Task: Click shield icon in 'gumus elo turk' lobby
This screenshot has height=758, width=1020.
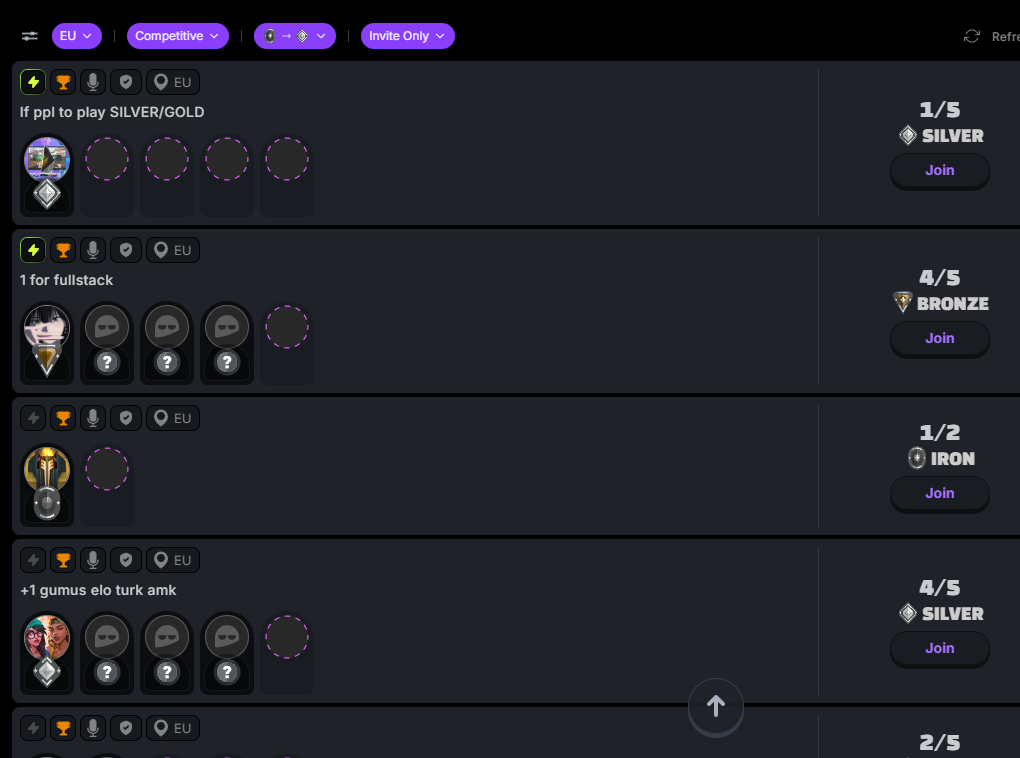Action: tap(126, 560)
